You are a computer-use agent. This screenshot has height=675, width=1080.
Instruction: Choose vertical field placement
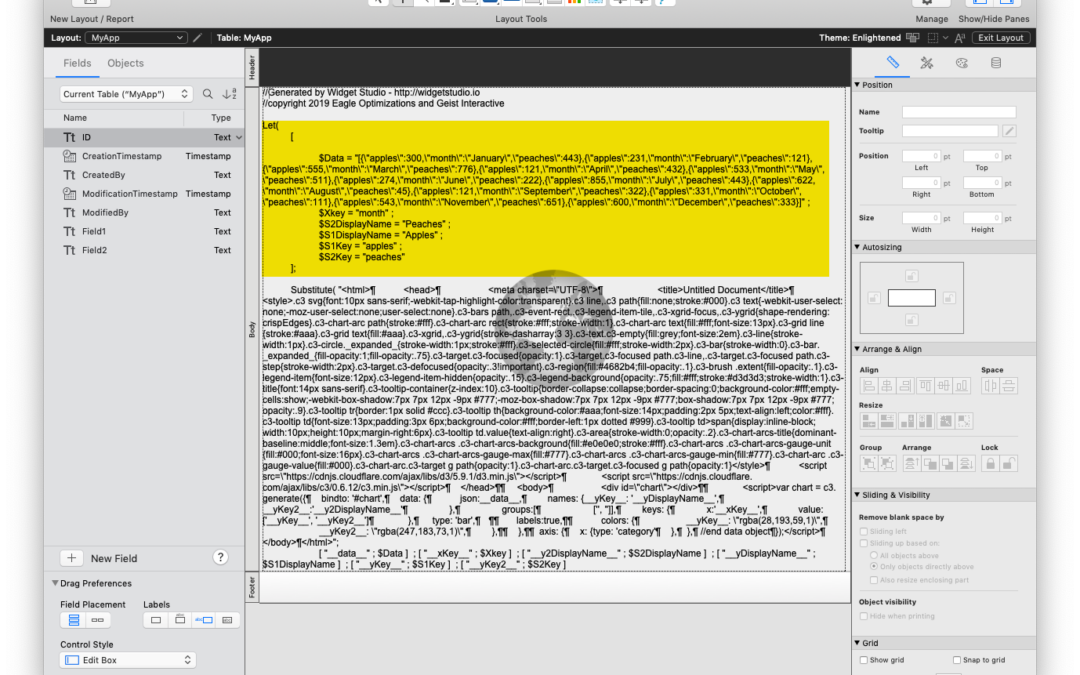click(74, 620)
